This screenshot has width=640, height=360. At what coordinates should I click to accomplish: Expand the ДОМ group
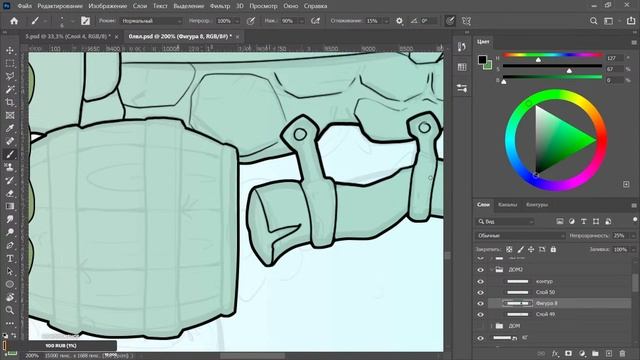pos(491,326)
